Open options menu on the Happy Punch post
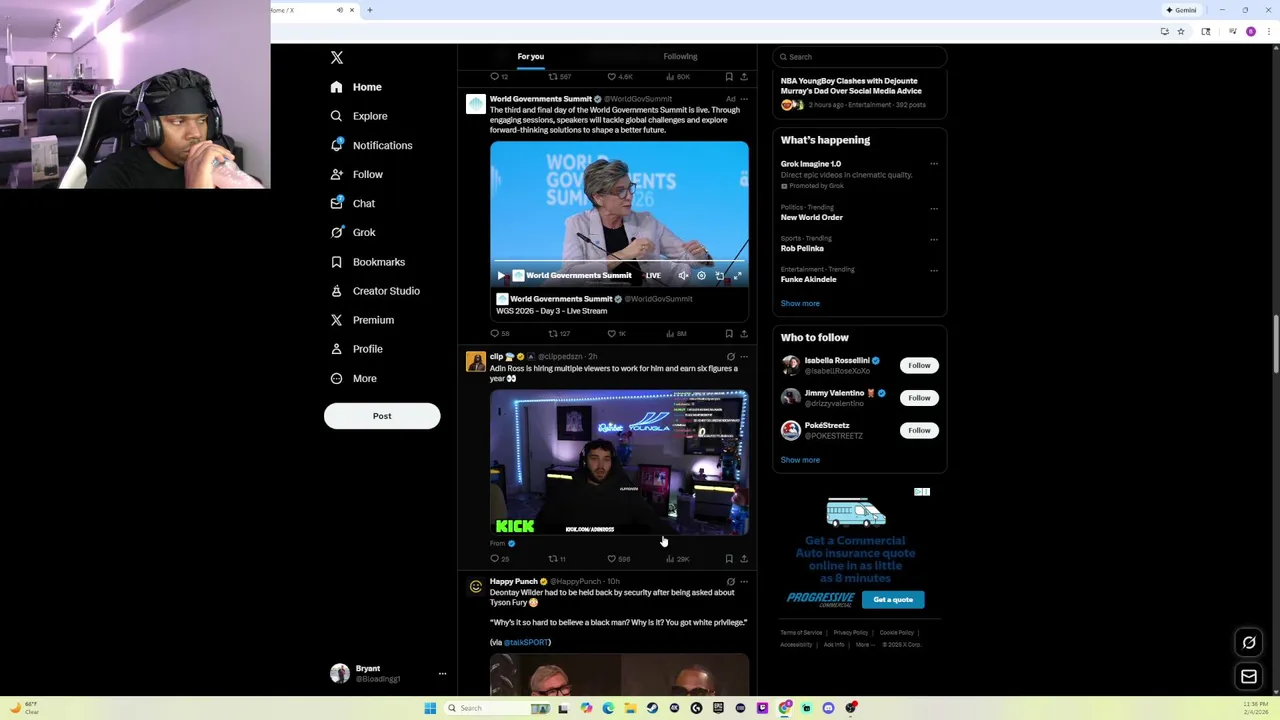This screenshot has width=1280, height=720. tap(743, 581)
